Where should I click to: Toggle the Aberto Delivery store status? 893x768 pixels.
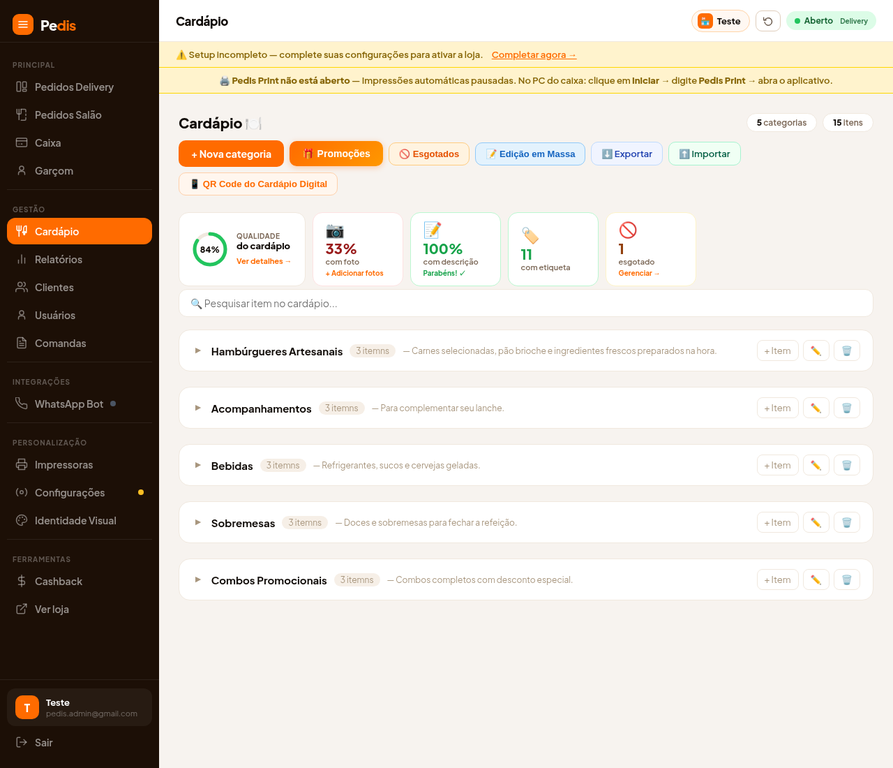tap(831, 21)
